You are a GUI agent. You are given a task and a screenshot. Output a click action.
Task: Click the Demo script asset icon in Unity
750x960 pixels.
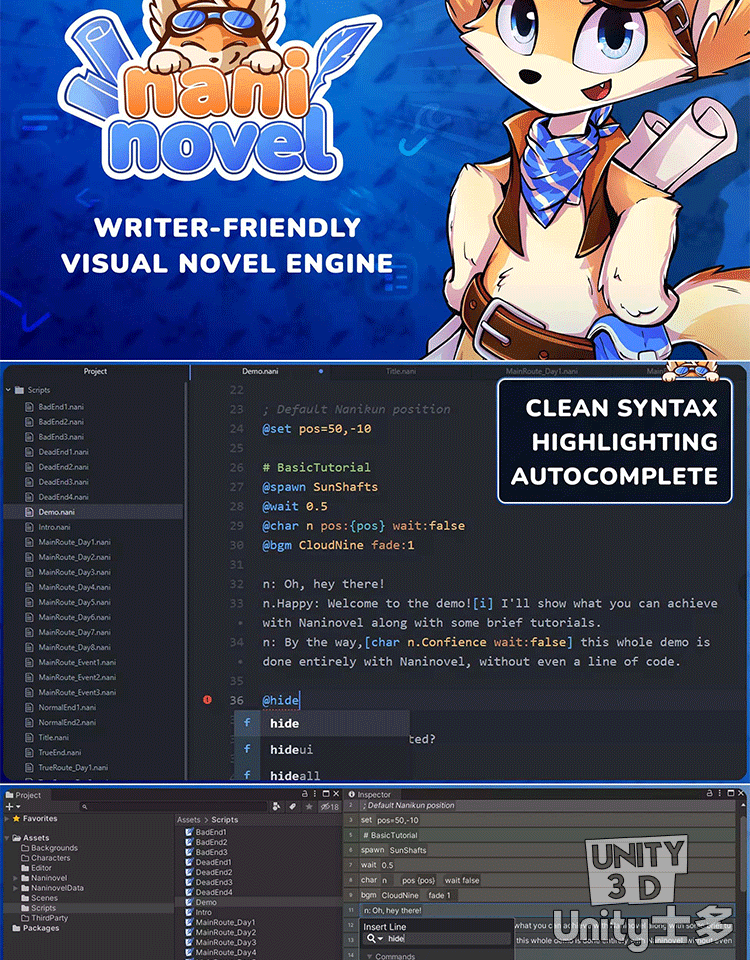coord(189,902)
